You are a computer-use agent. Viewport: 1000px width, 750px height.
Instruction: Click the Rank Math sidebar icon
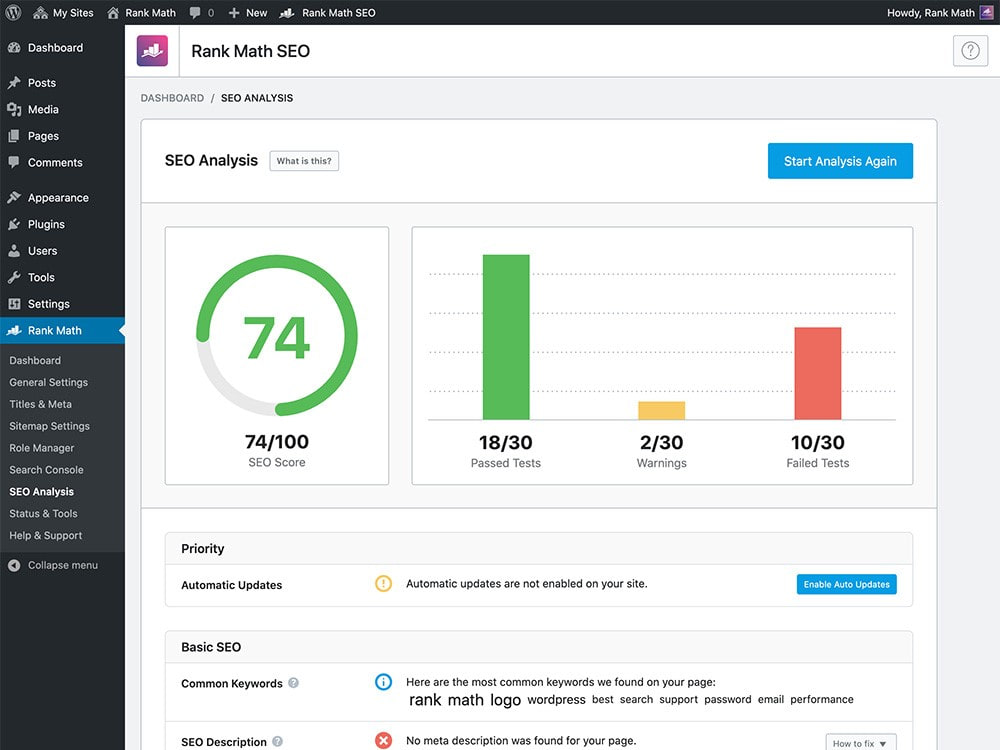[x=14, y=330]
